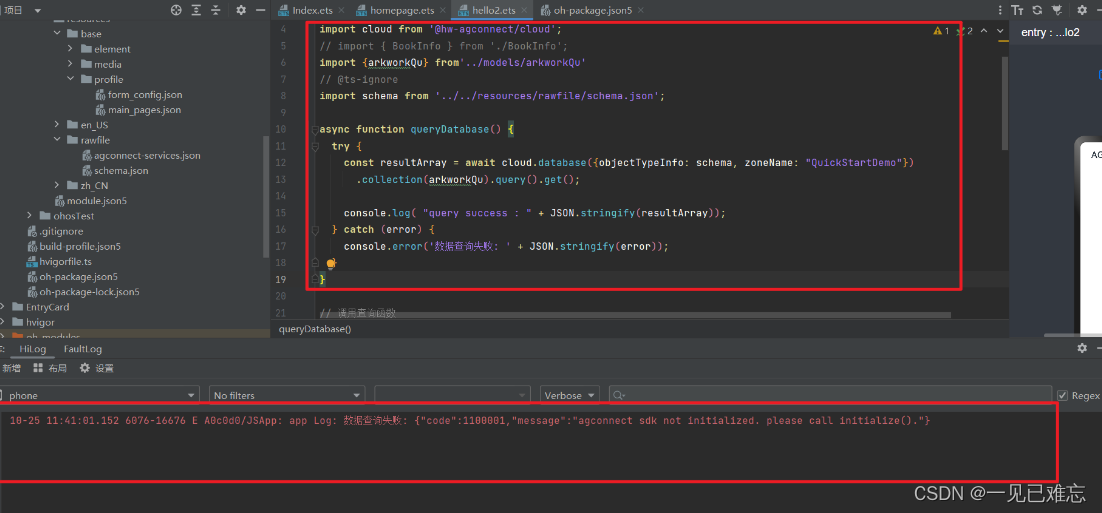Click the yellow warning indicator icon
This screenshot has height=513, width=1102.
click(x=938, y=31)
